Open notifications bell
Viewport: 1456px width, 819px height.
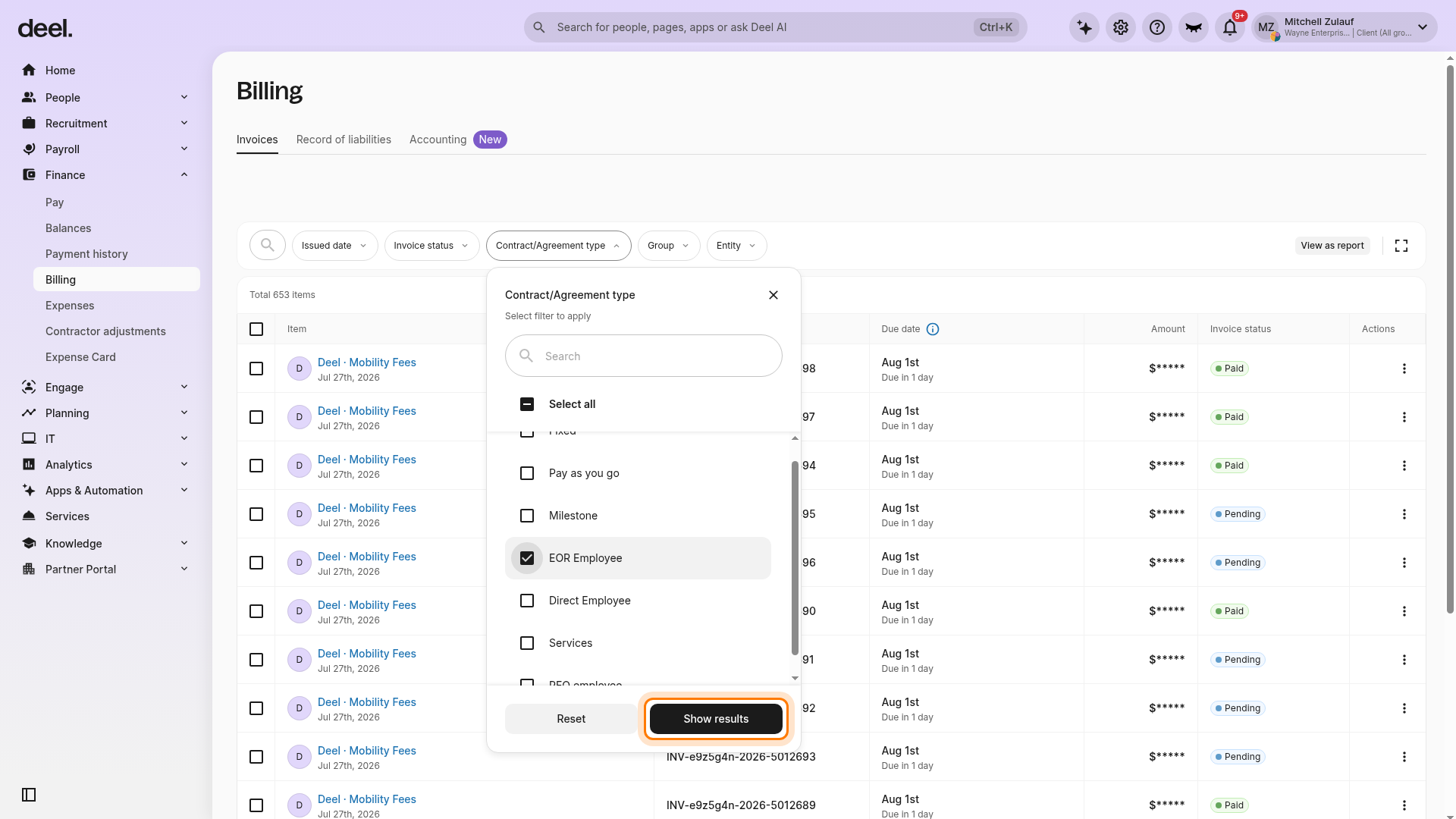coord(1230,28)
